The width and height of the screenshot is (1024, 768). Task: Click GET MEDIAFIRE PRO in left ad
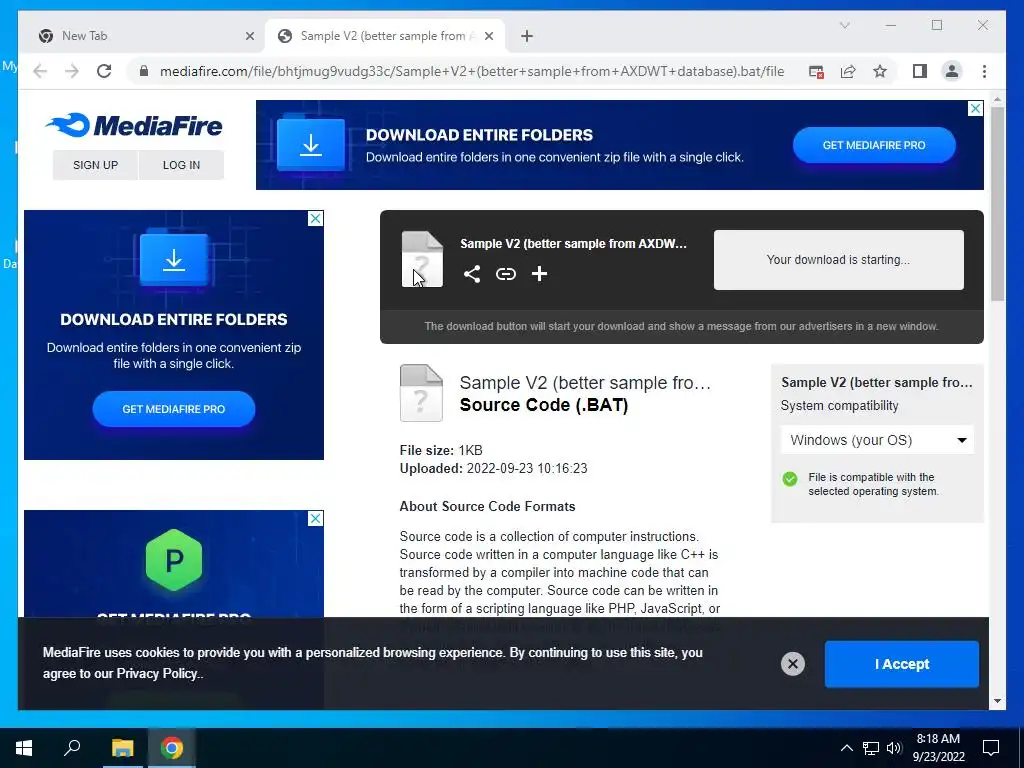[x=174, y=409]
